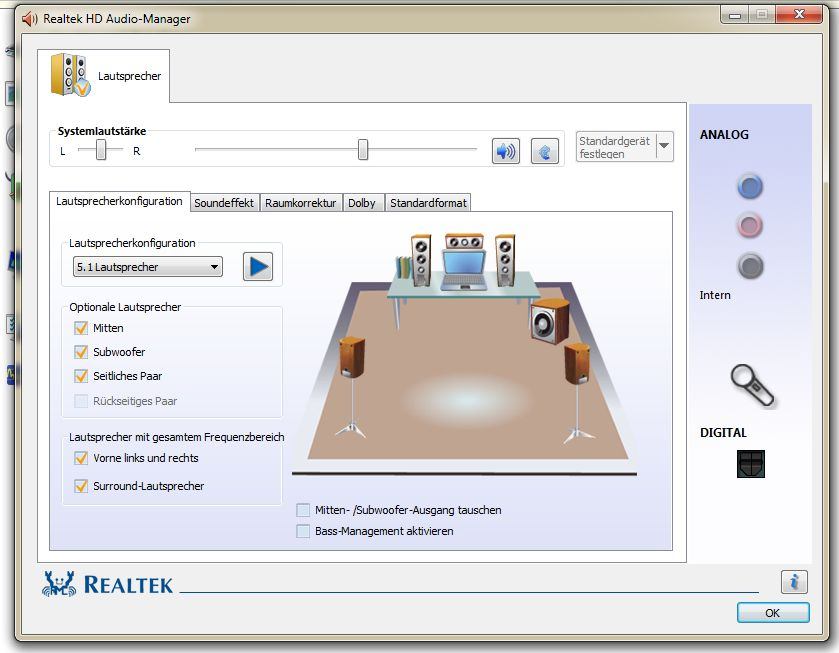This screenshot has height=653, width=839.
Task: Click the main system volume slider thumb
Action: coord(363,150)
